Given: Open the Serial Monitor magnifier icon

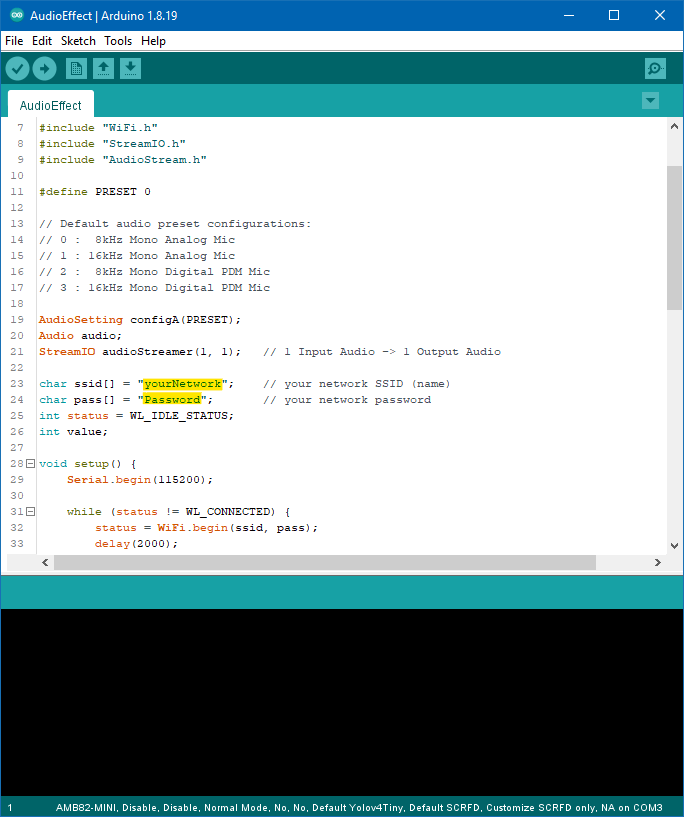Looking at the screenshot, I should click(655, 68).
